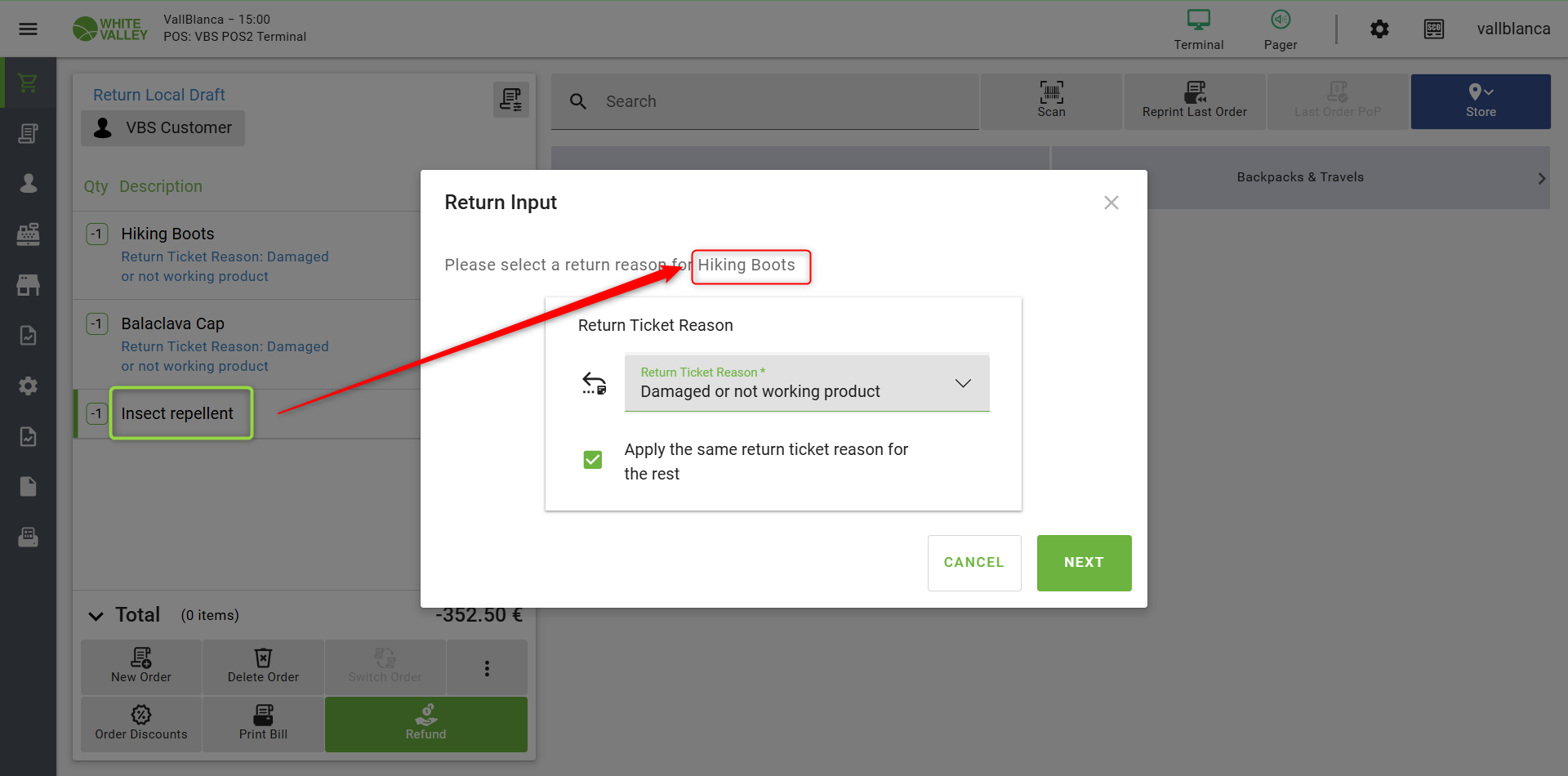
Task: Toggle apply same return reason checkbox
Action: click(x=593, y=460)
